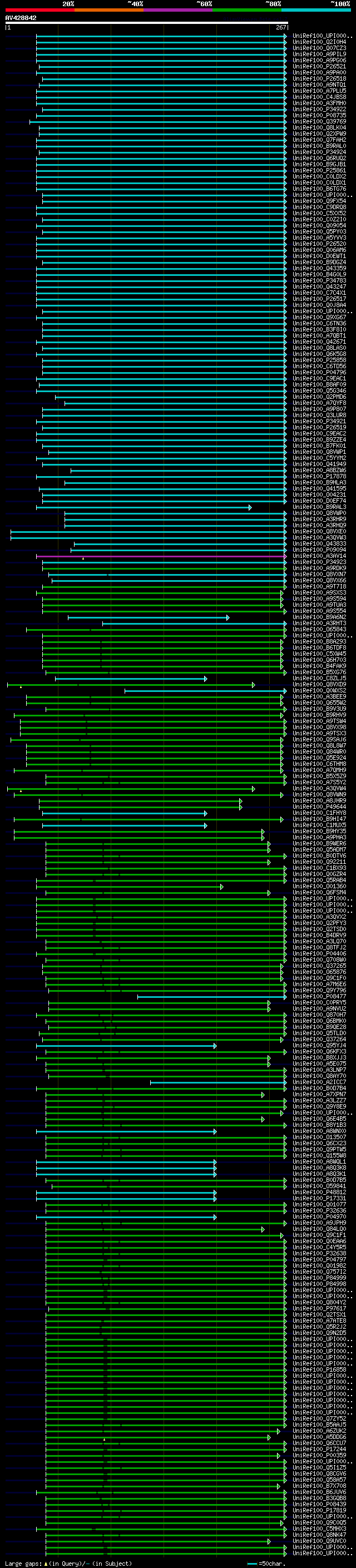Select hit UniRef100_P17878
The height and width of the screenshot is (1568, 356).
coord(319,477)
